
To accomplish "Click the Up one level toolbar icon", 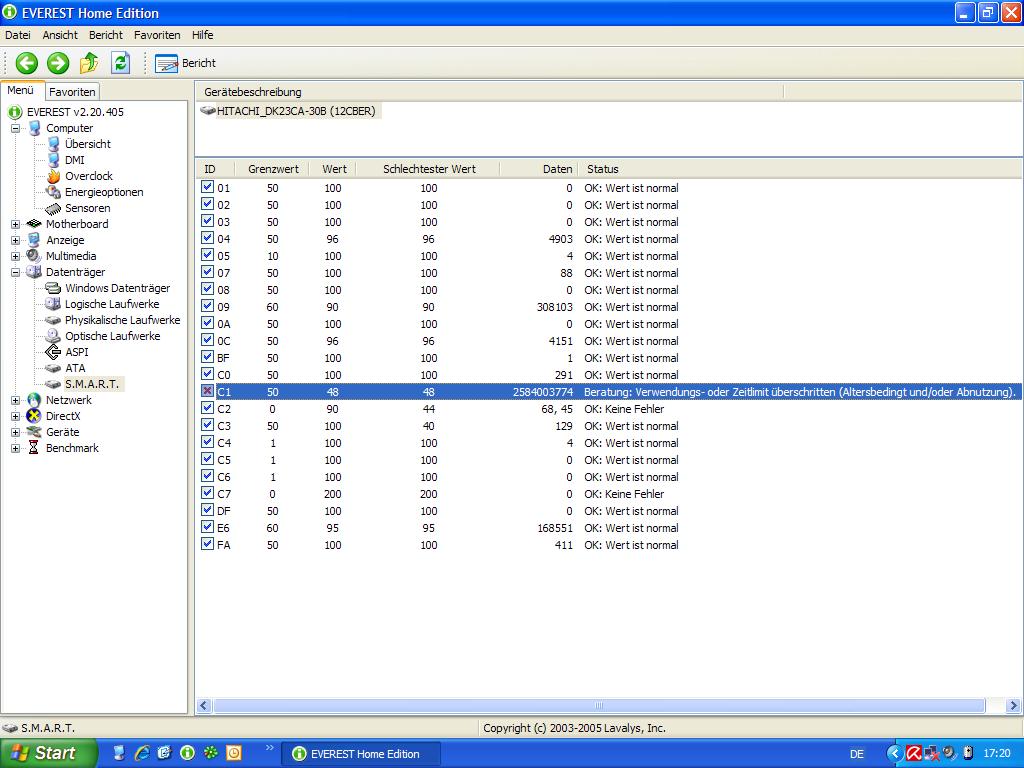I will (89, 63).
